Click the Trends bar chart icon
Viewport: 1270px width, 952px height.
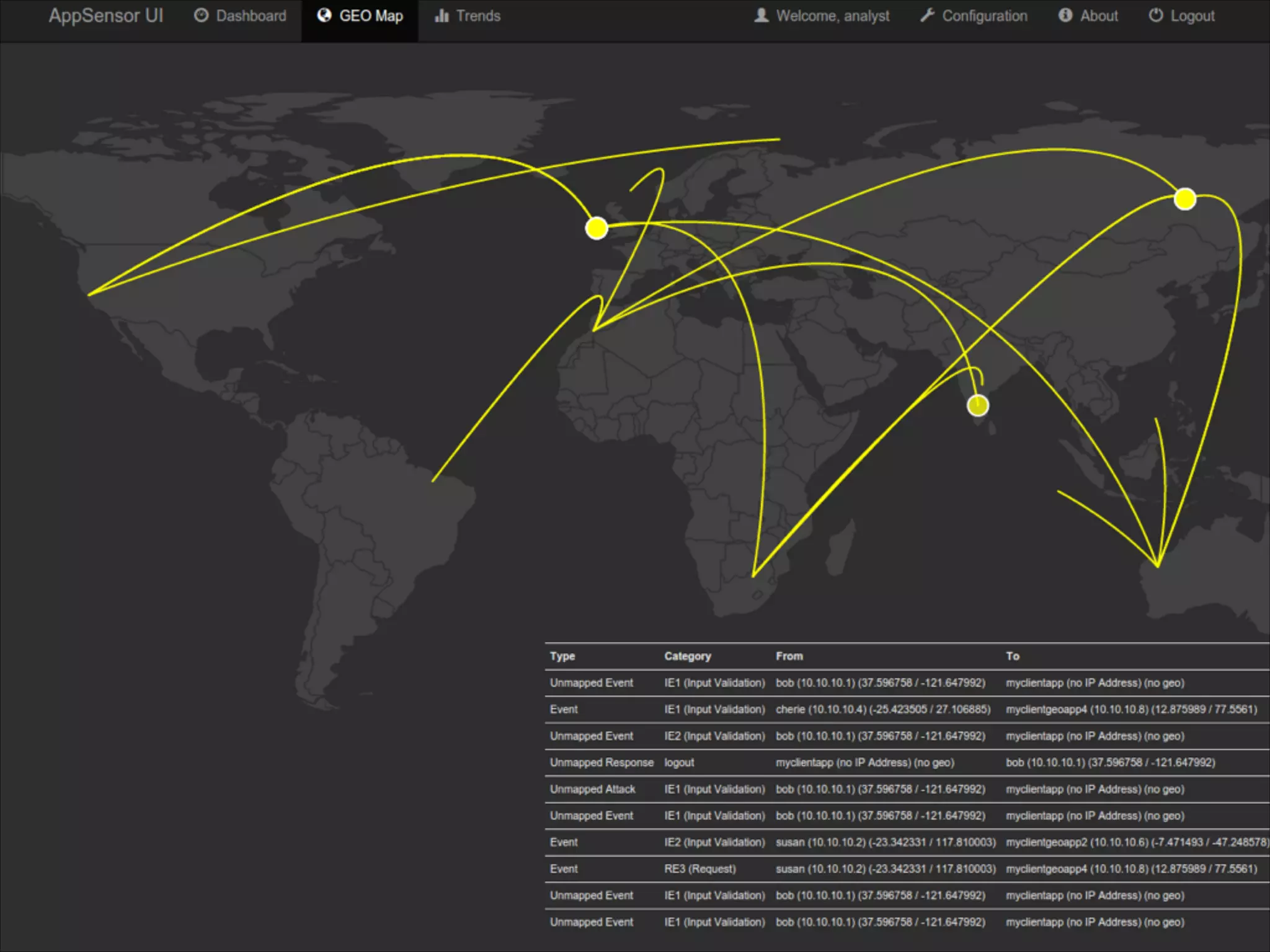click(442, 15)
